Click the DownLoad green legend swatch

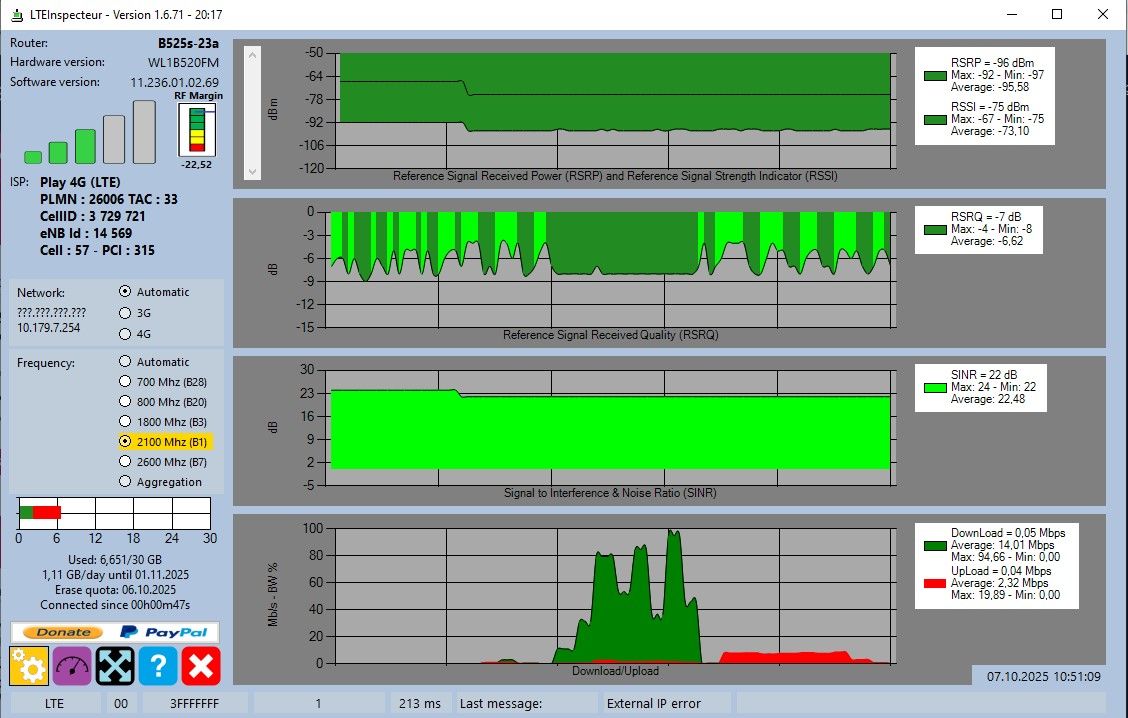(x=935, y=546)
